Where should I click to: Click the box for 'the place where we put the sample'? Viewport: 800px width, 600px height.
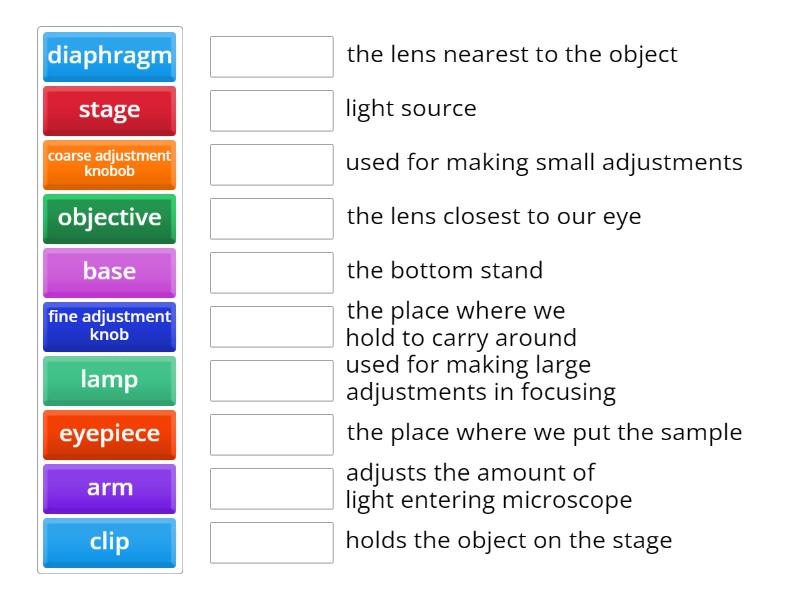[x=271, y=434]
